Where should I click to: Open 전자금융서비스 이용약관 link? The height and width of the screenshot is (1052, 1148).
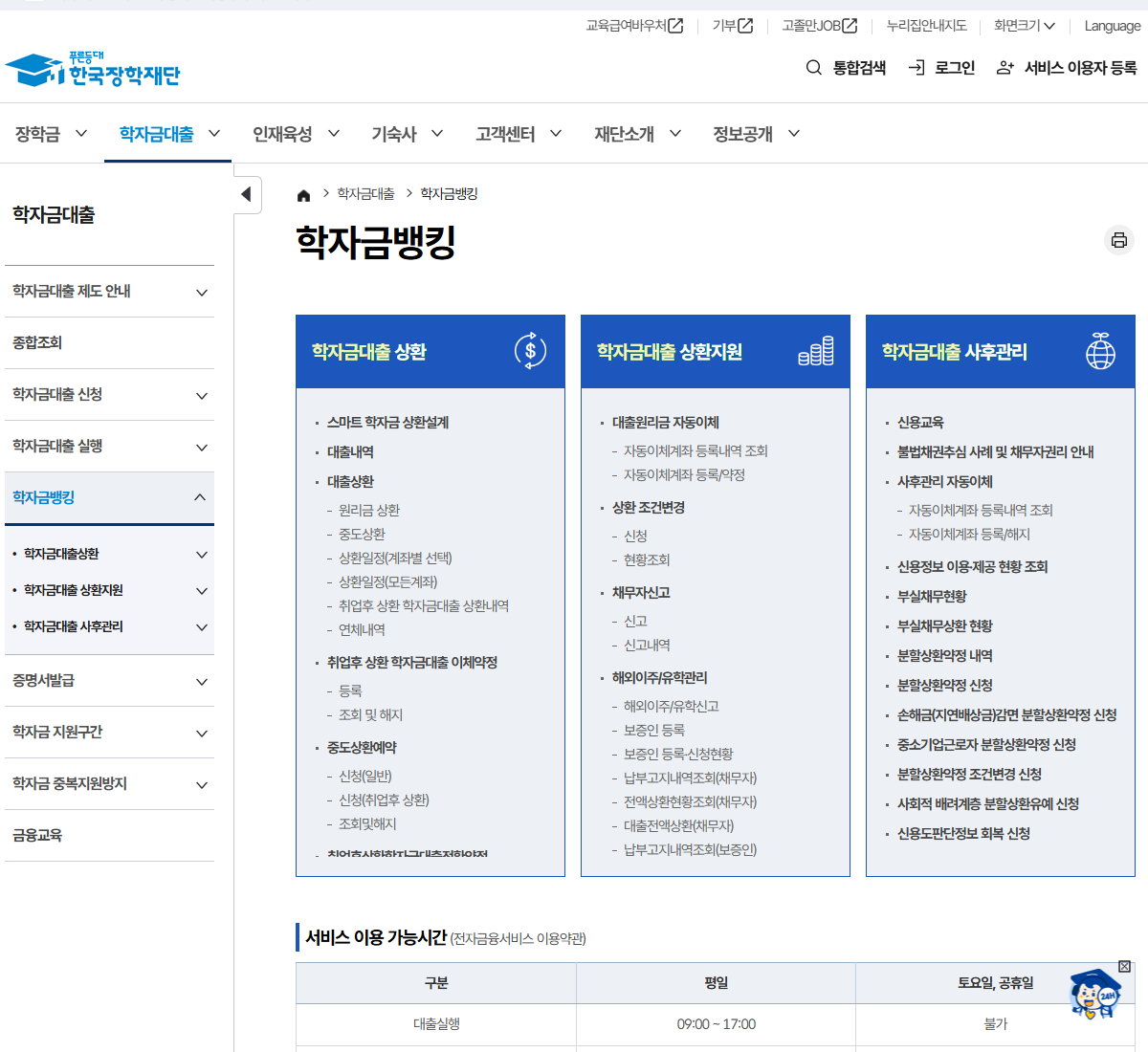(x=519, y=939)
